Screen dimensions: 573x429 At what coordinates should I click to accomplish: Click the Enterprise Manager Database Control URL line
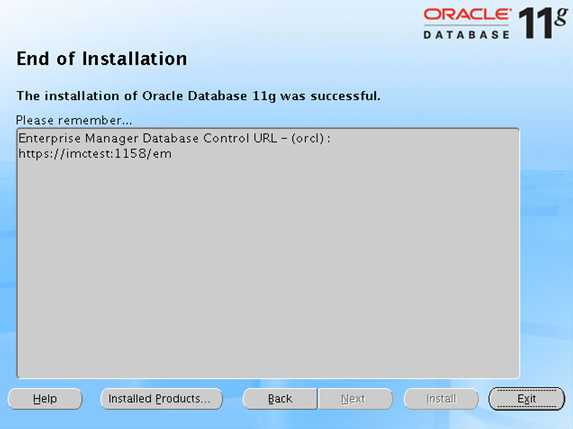tap(174, 138)
